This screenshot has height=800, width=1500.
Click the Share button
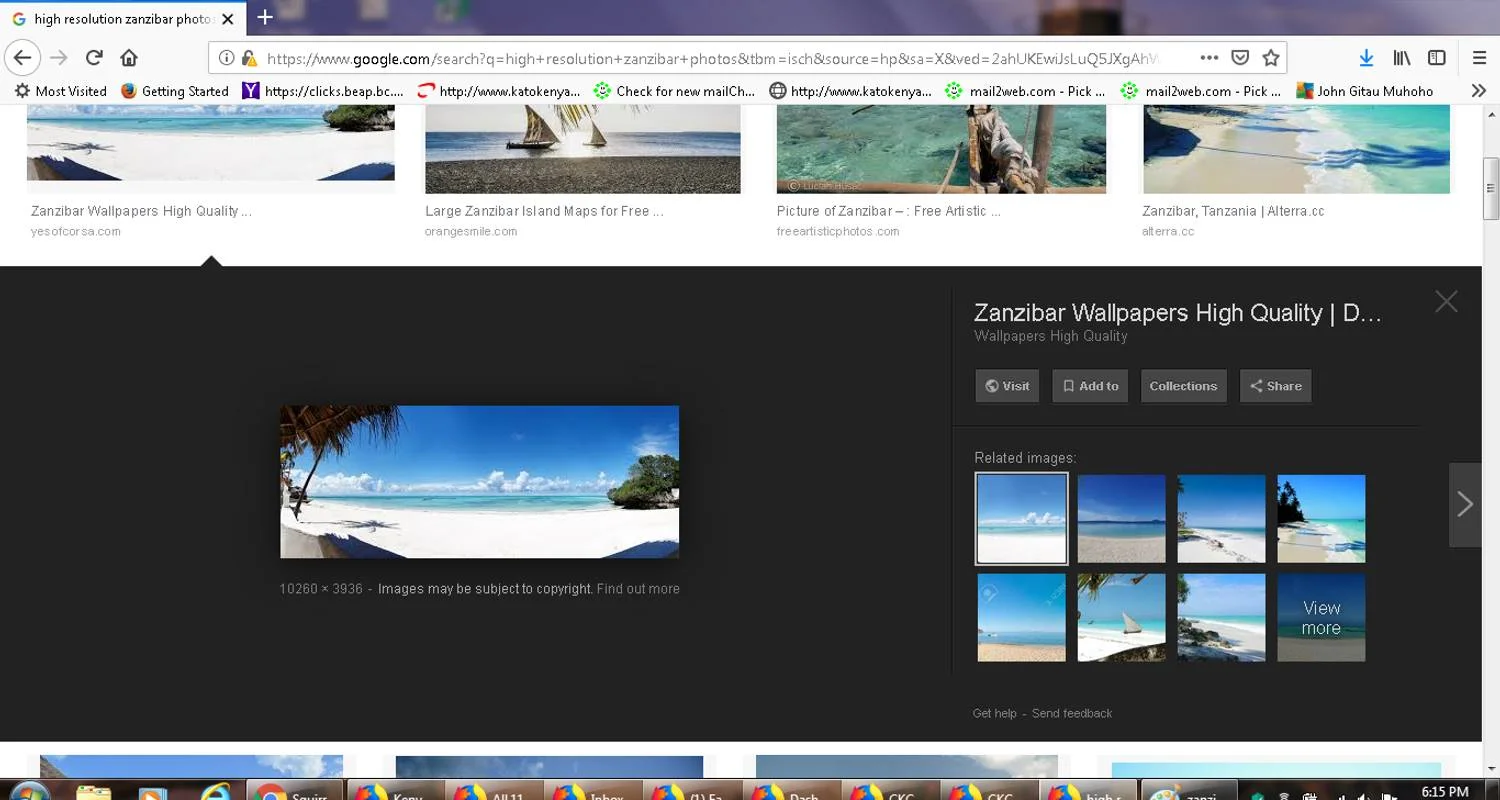pyautogui.click(x=1275, y=386)
